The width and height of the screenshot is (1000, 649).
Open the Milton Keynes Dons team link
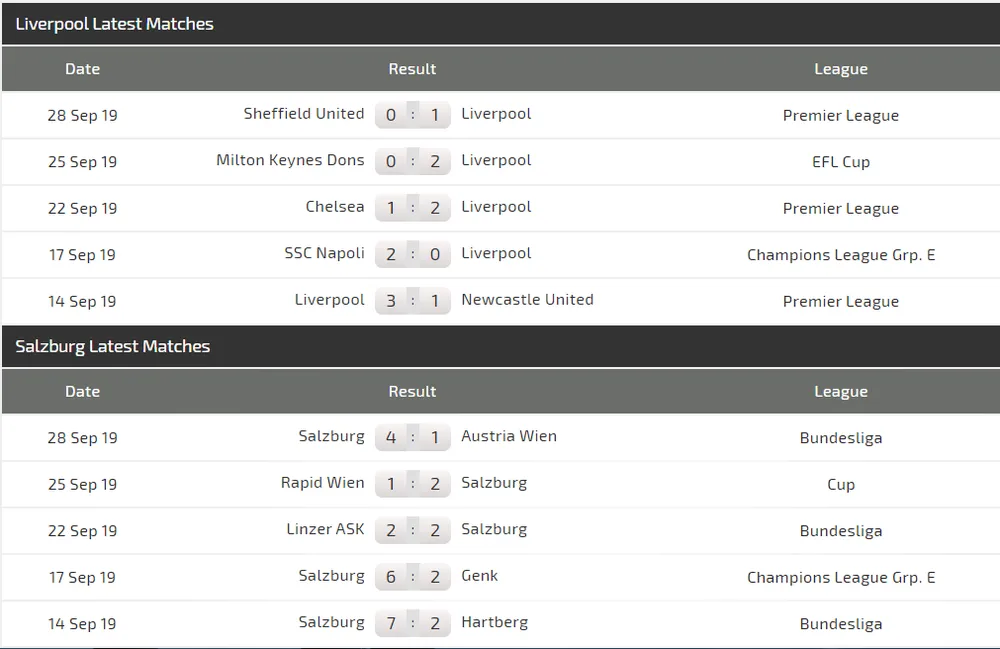point(290,160)
